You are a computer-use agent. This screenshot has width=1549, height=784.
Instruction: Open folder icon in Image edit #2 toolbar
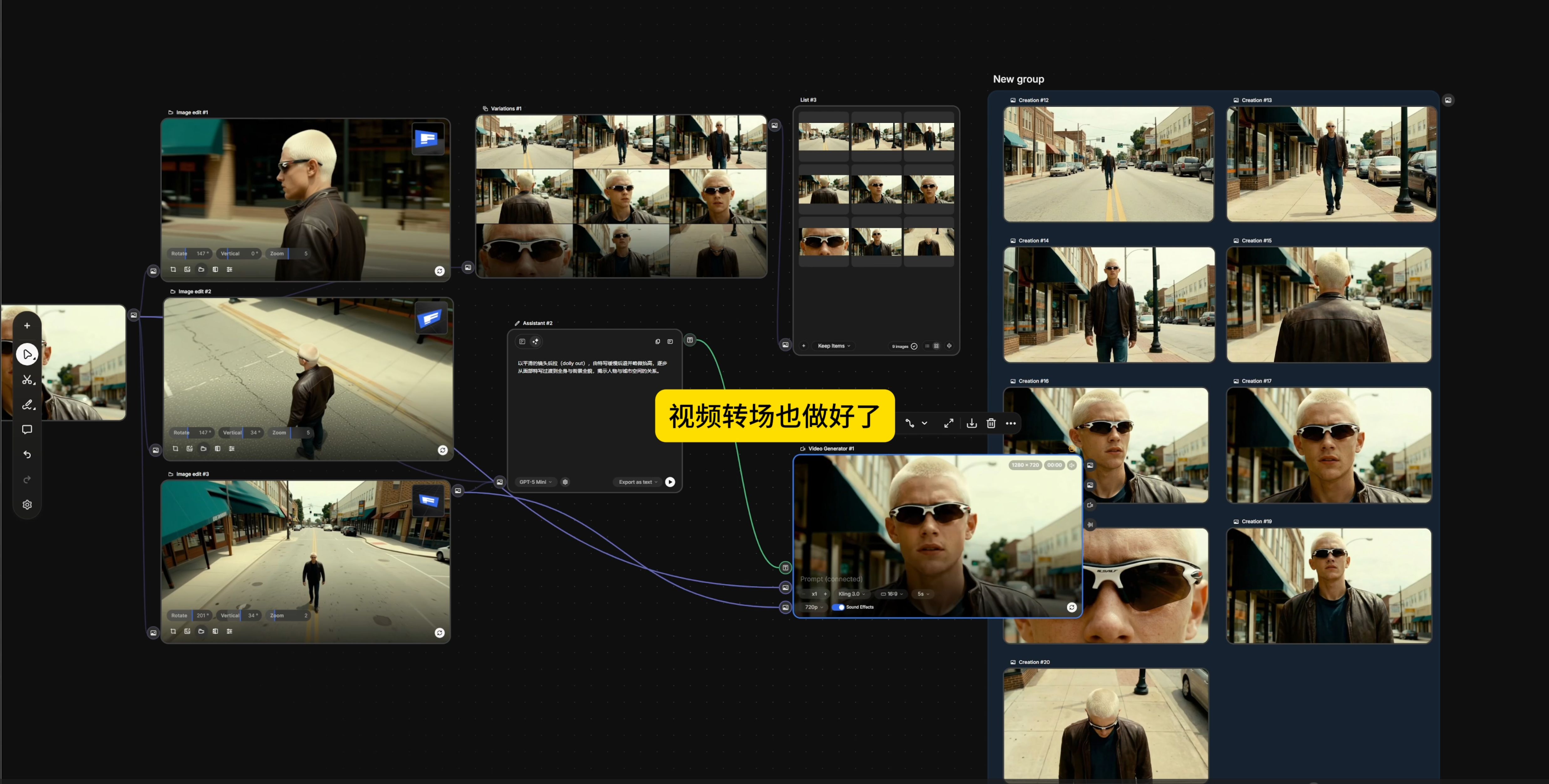click(x=203, y=449)
